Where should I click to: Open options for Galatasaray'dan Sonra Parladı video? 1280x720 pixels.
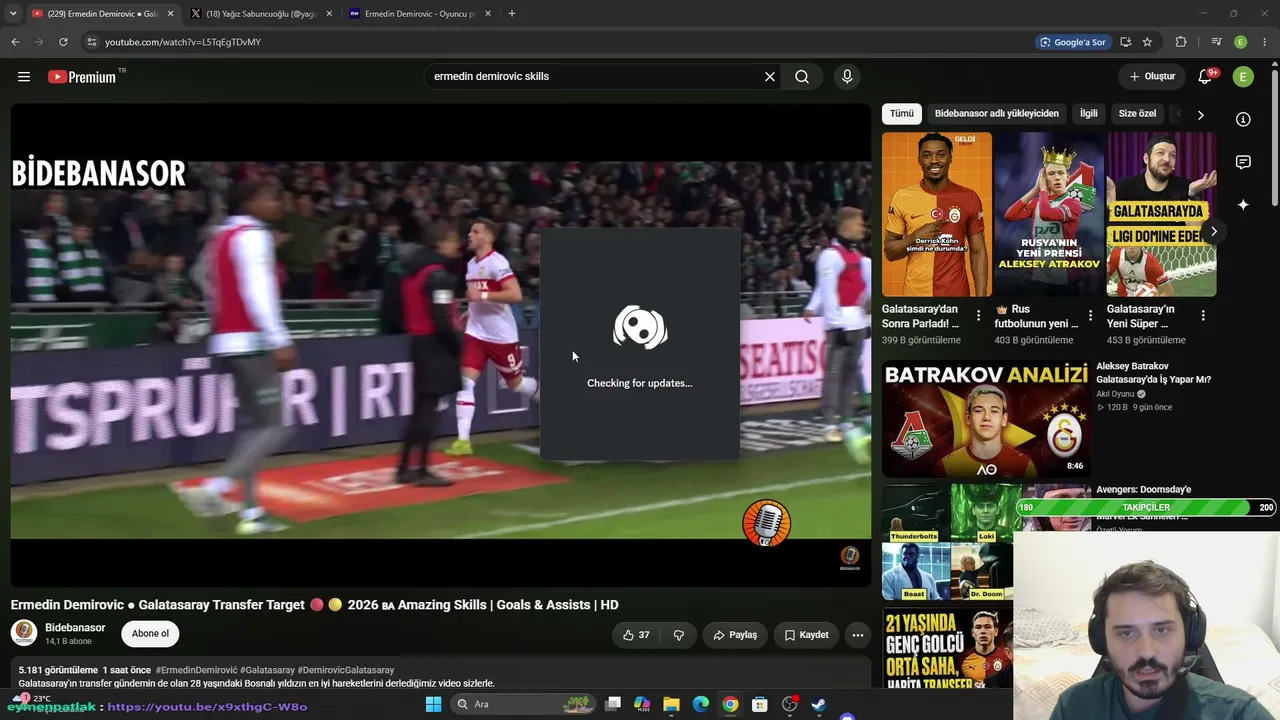pyautogui.click(x=979, y=316)
